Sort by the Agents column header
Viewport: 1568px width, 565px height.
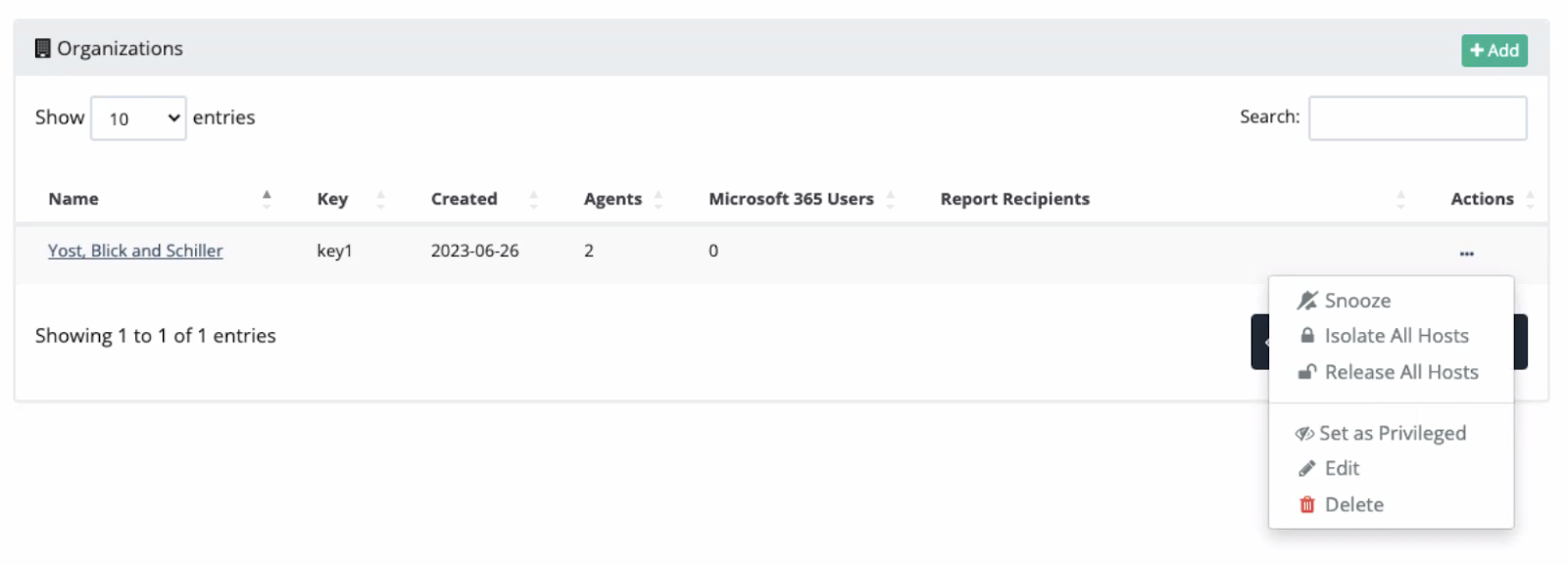coord(612,199)
